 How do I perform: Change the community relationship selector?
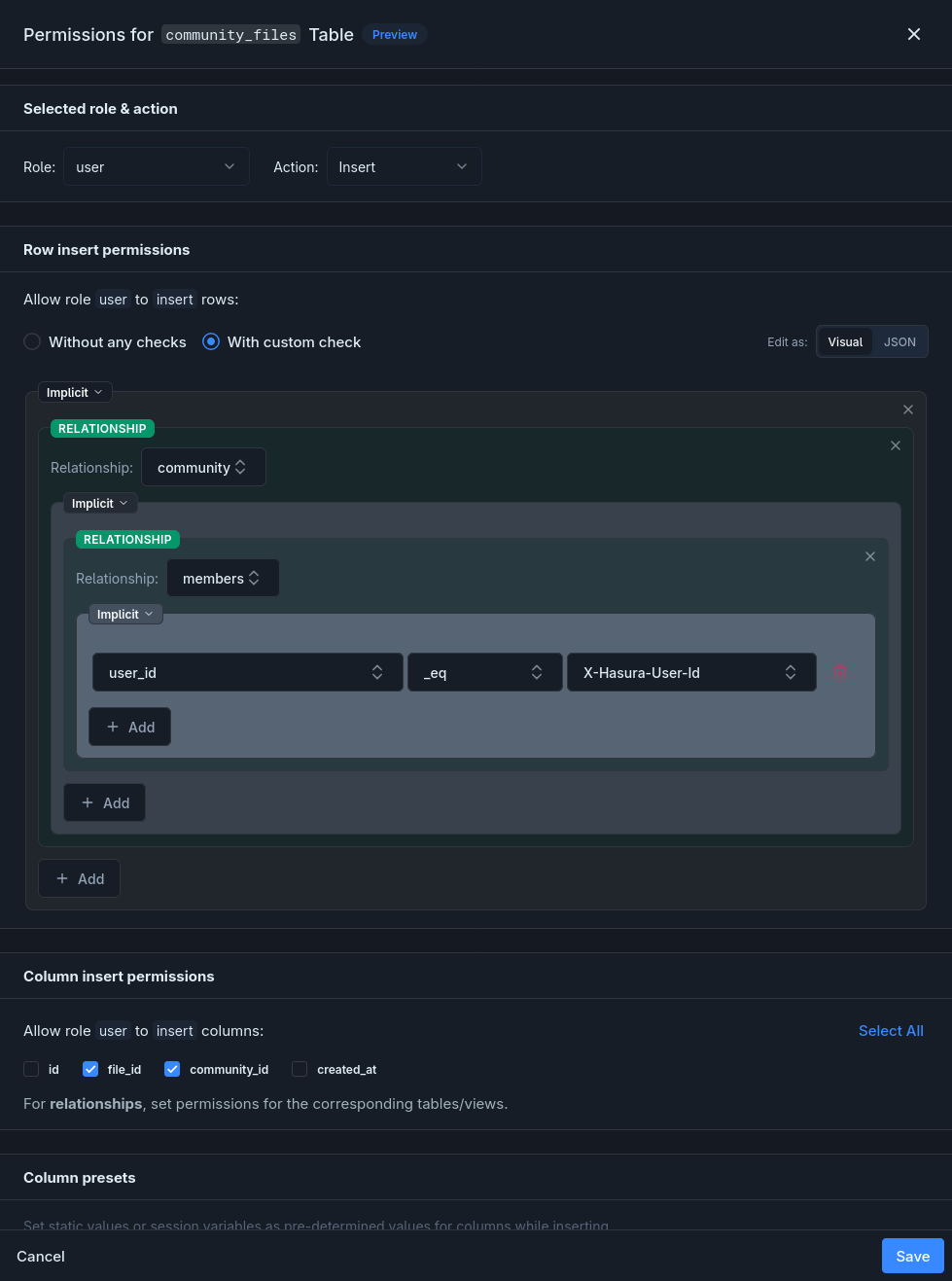203,467
